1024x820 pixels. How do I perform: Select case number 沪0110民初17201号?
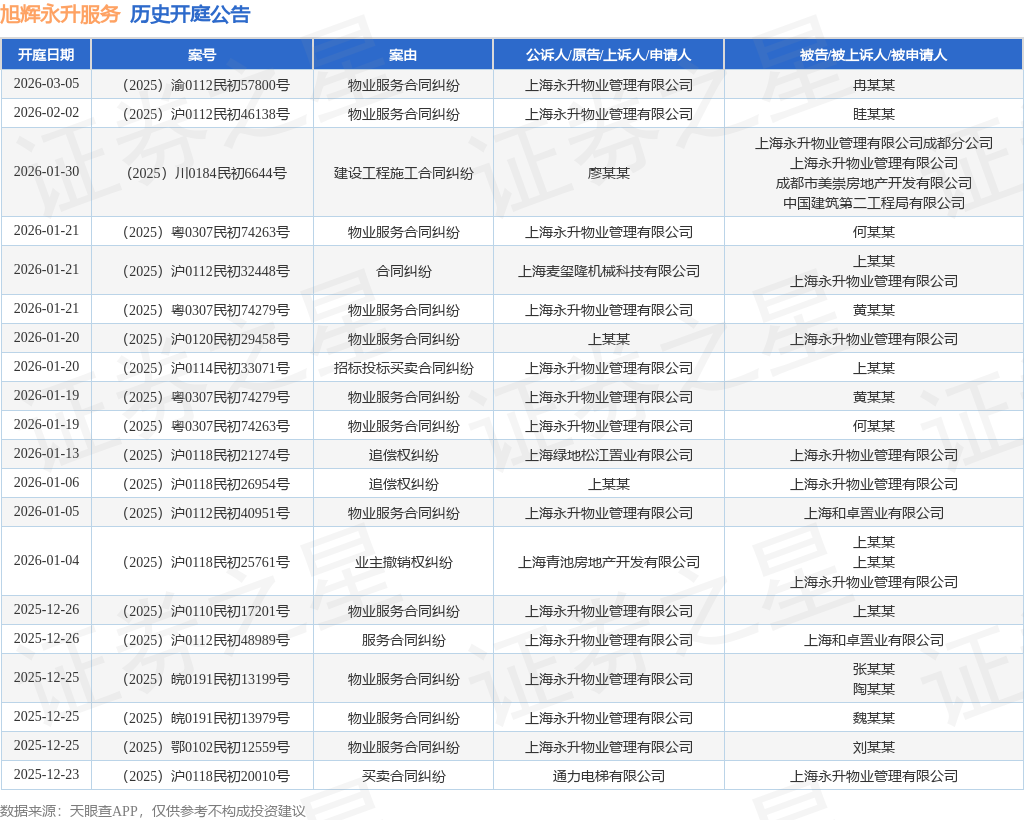[x=206, y=611]
